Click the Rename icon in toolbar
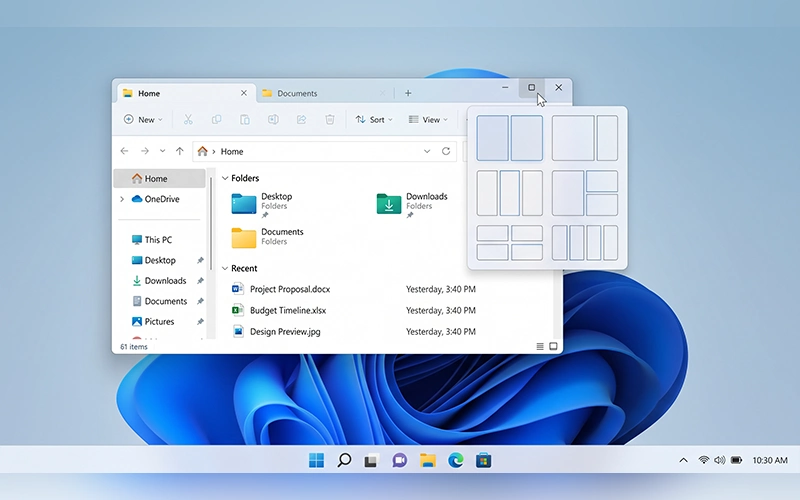This screenshot has height=500, width=800. (273, 119)
